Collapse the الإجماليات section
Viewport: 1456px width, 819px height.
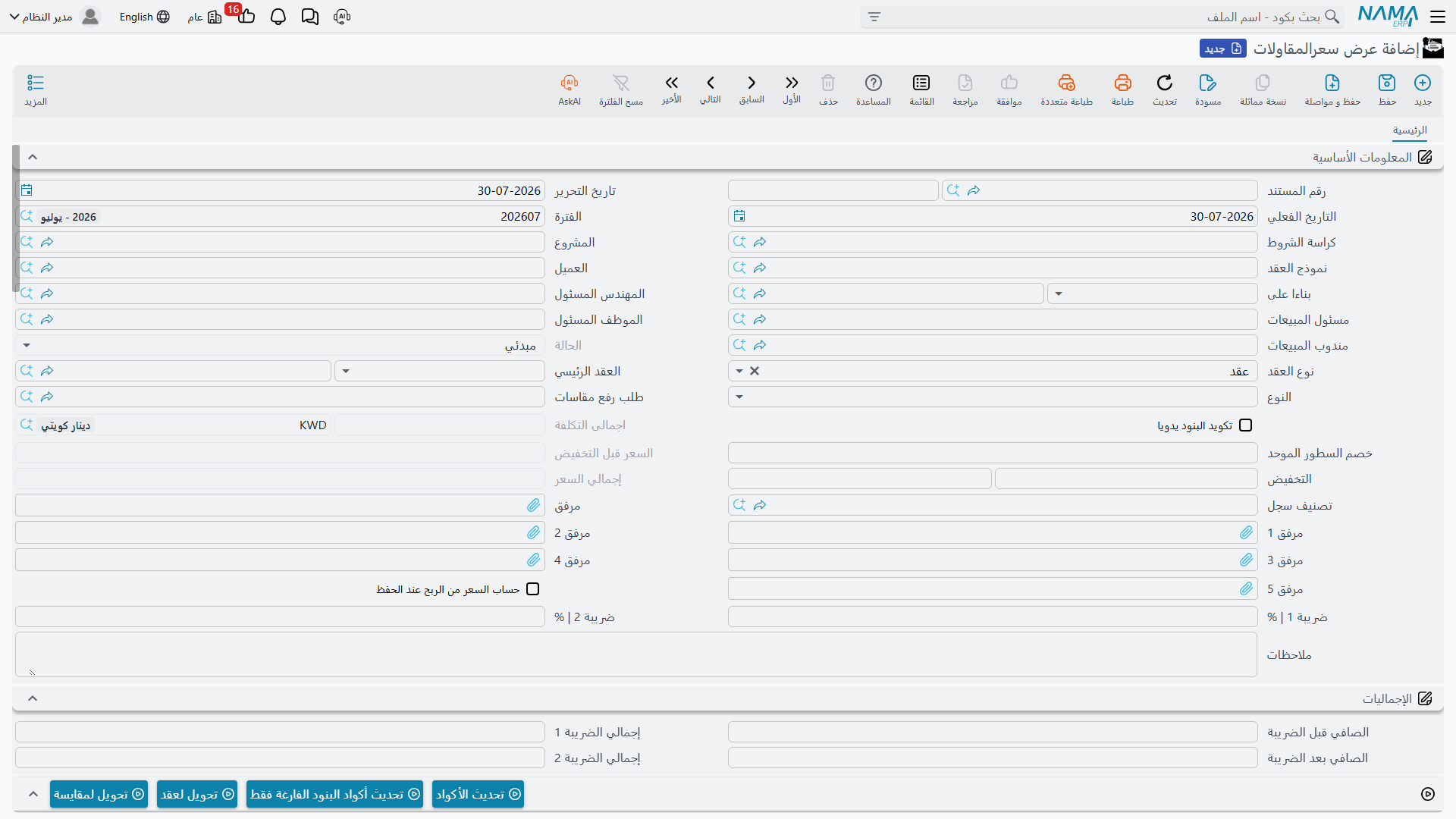pyautogui.click(x=33, y=698)
